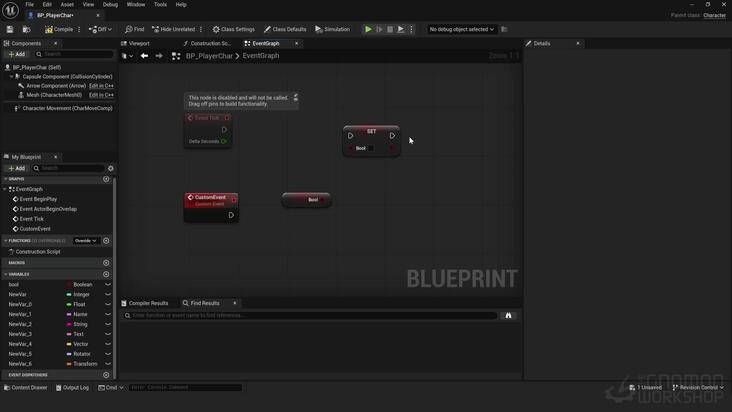This screenshot has width=732, height=412.
Task: Click Boolean type color pill of bool
Action: click(x=69, y=285)
